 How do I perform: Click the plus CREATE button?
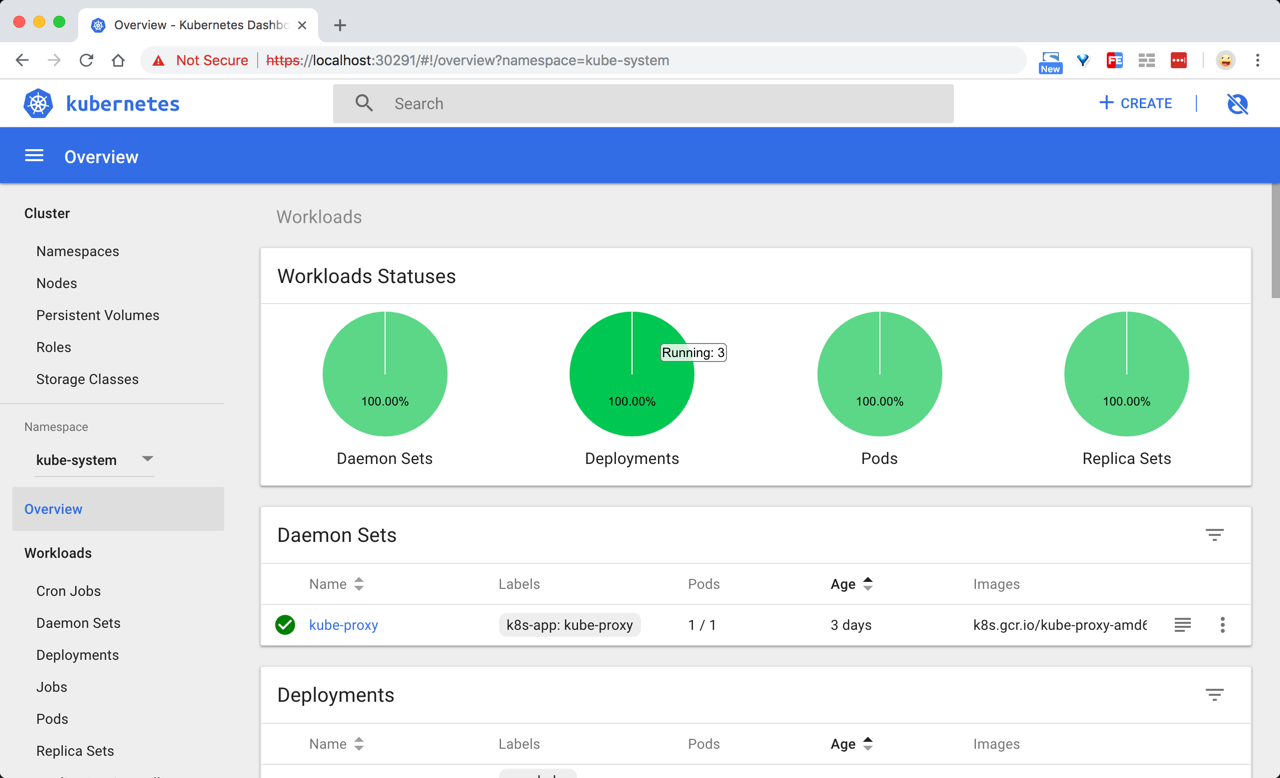point(1135,103)
